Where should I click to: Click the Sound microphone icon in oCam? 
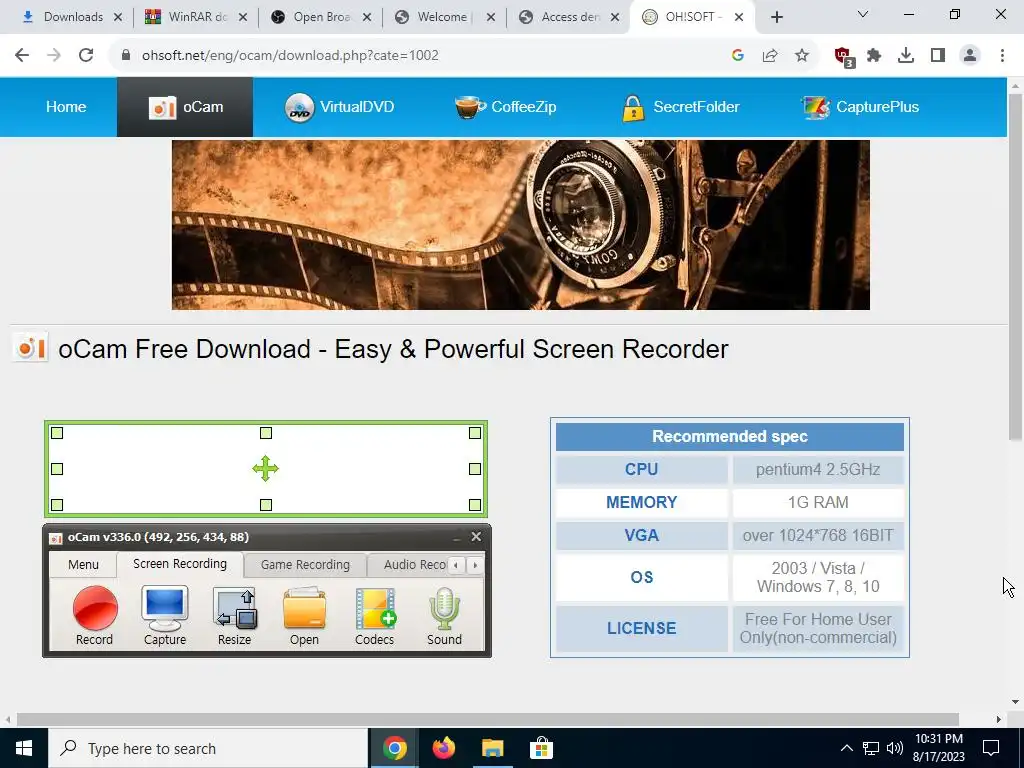pos(445,608)
